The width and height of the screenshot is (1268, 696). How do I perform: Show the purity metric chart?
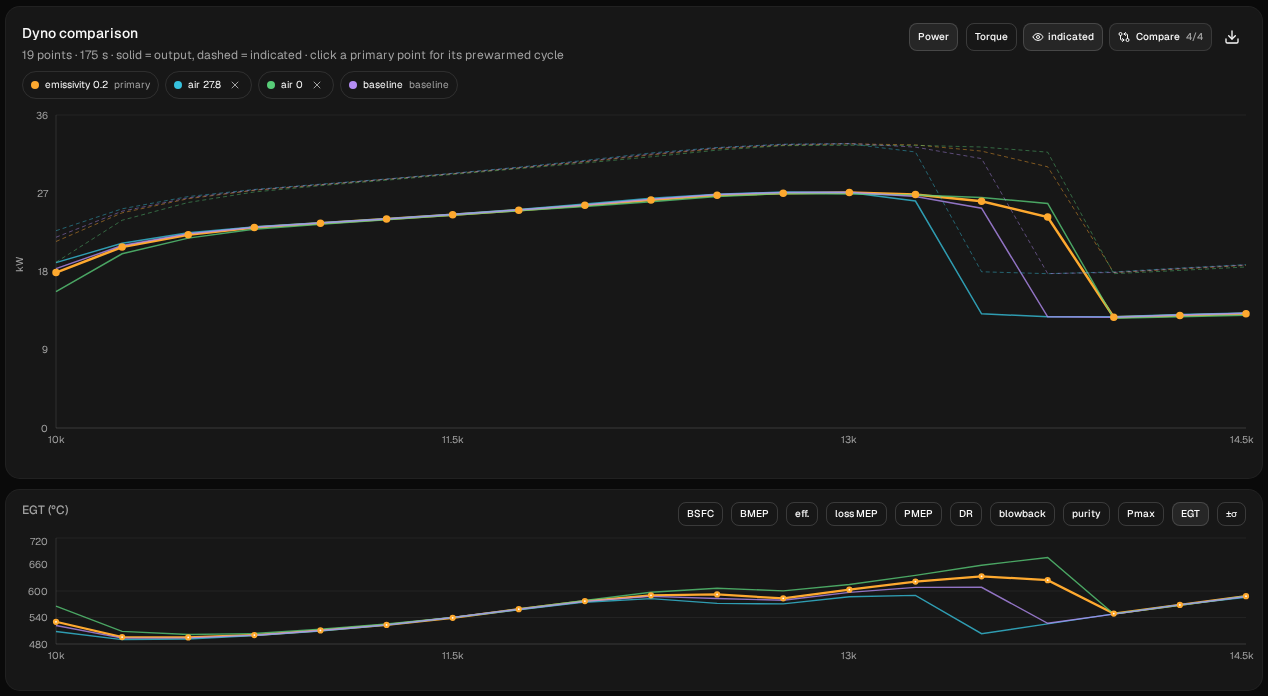(1086, 514)
